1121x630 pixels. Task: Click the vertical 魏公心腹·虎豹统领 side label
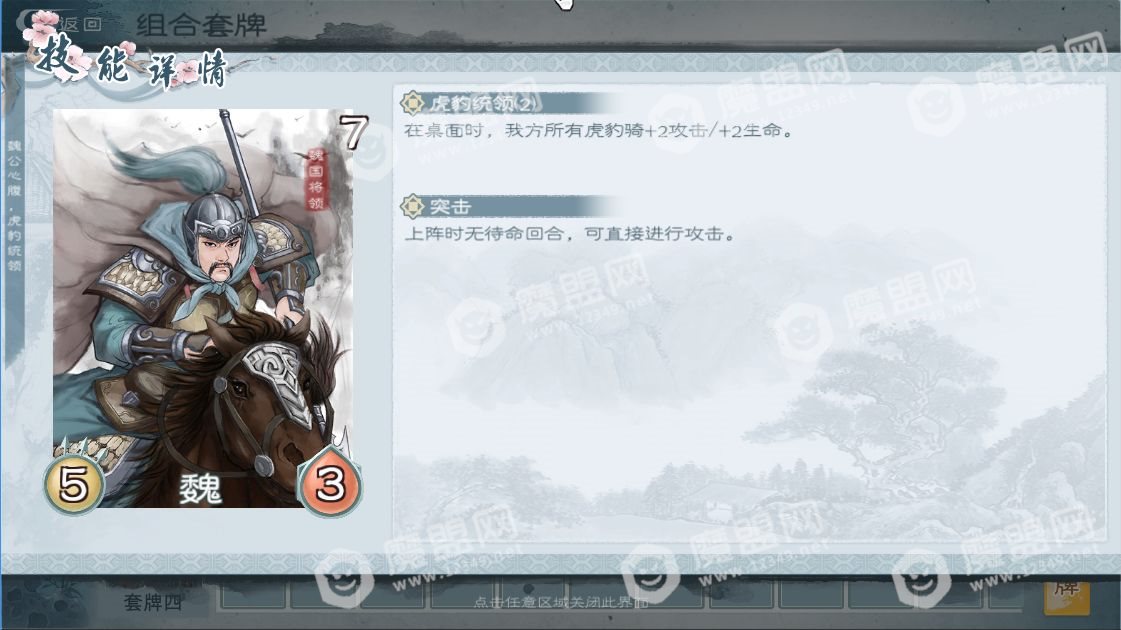coord(14,206)
